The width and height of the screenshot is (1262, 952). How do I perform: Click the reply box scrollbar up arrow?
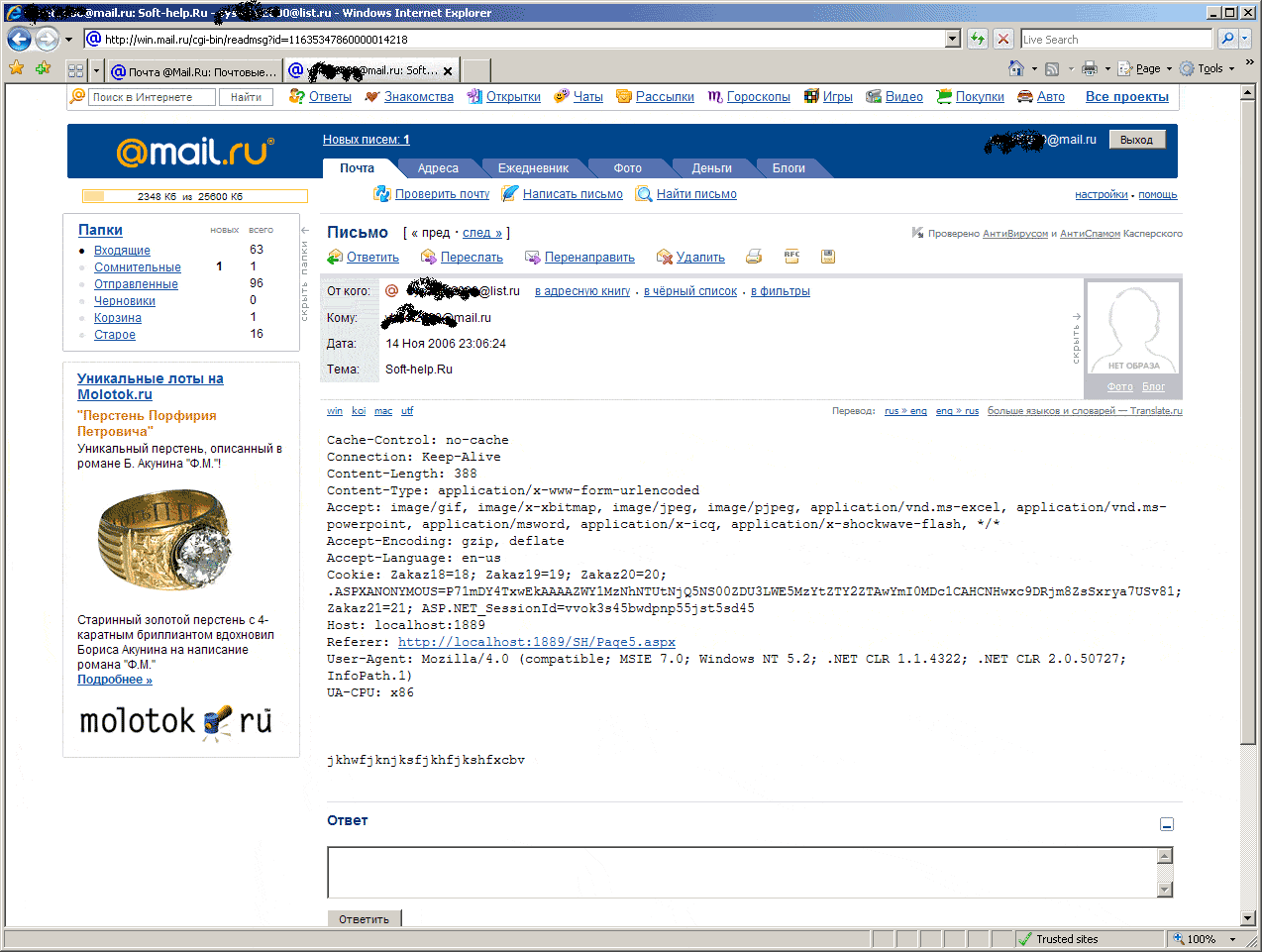pos(1165,856)
